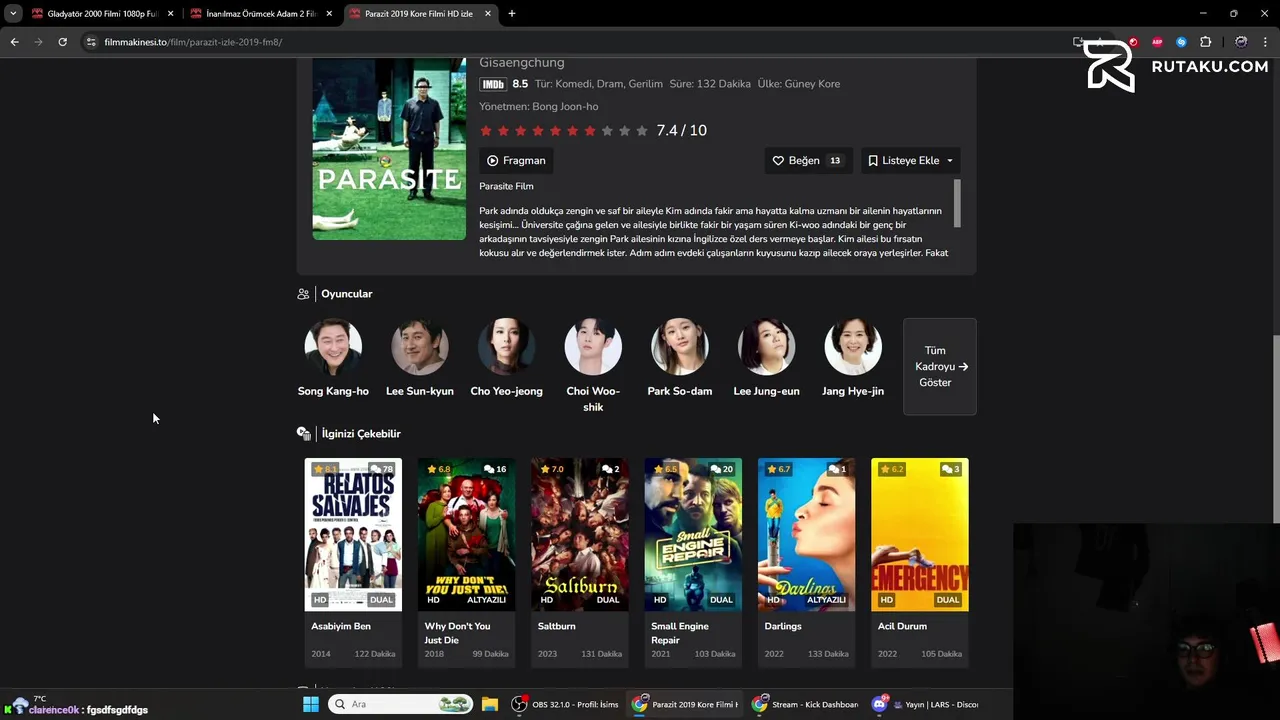Open the Relatos Salvajes poster
Screen dimensions: 1280x720
(x=353, y=534)
